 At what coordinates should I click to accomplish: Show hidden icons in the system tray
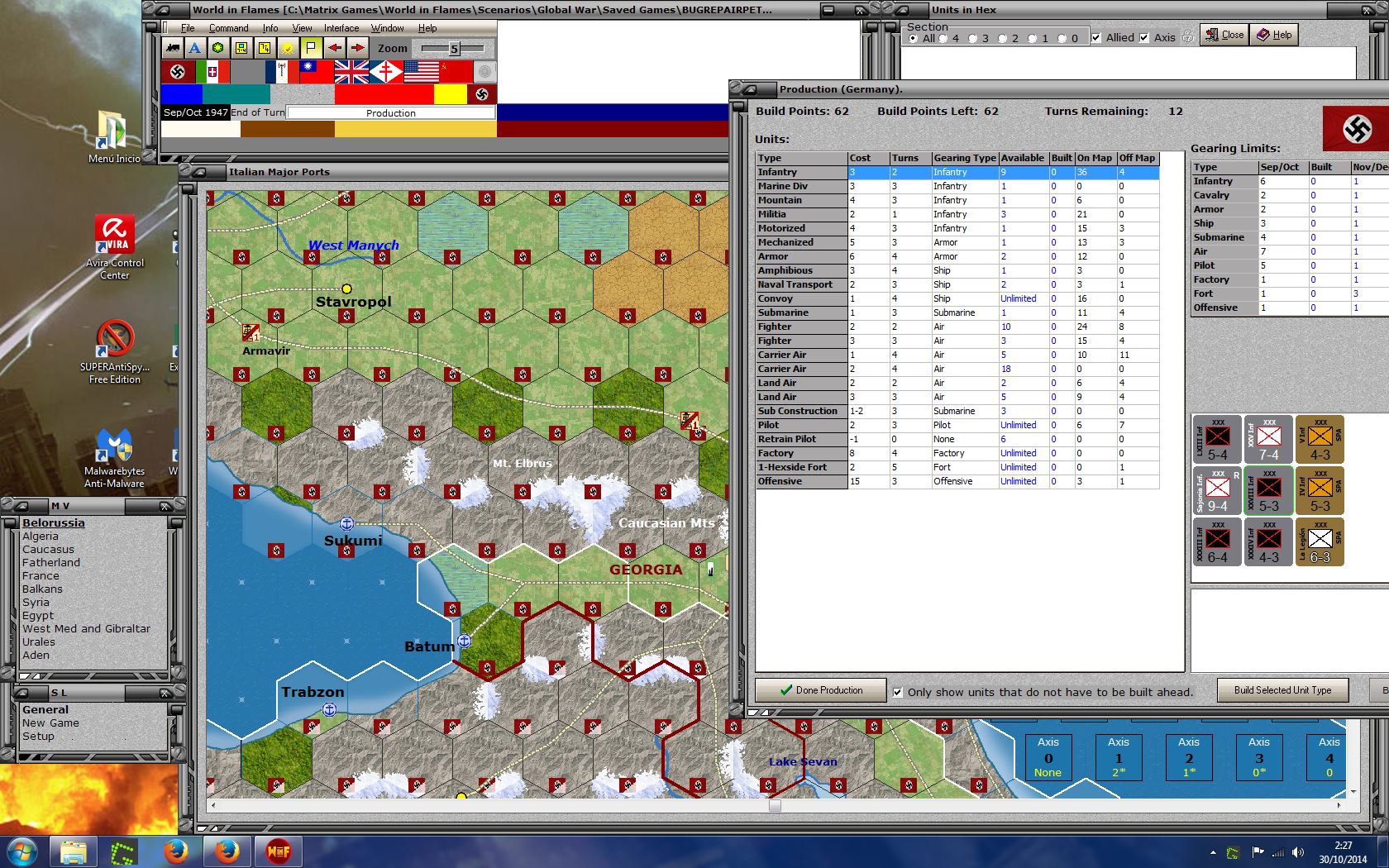click(1213, 852)
